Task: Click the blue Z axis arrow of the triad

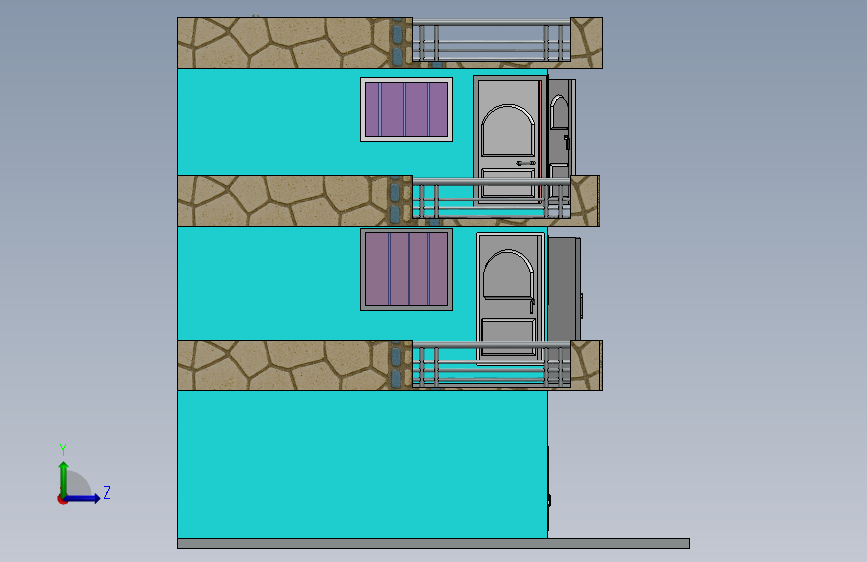Action: click(83, 498)
